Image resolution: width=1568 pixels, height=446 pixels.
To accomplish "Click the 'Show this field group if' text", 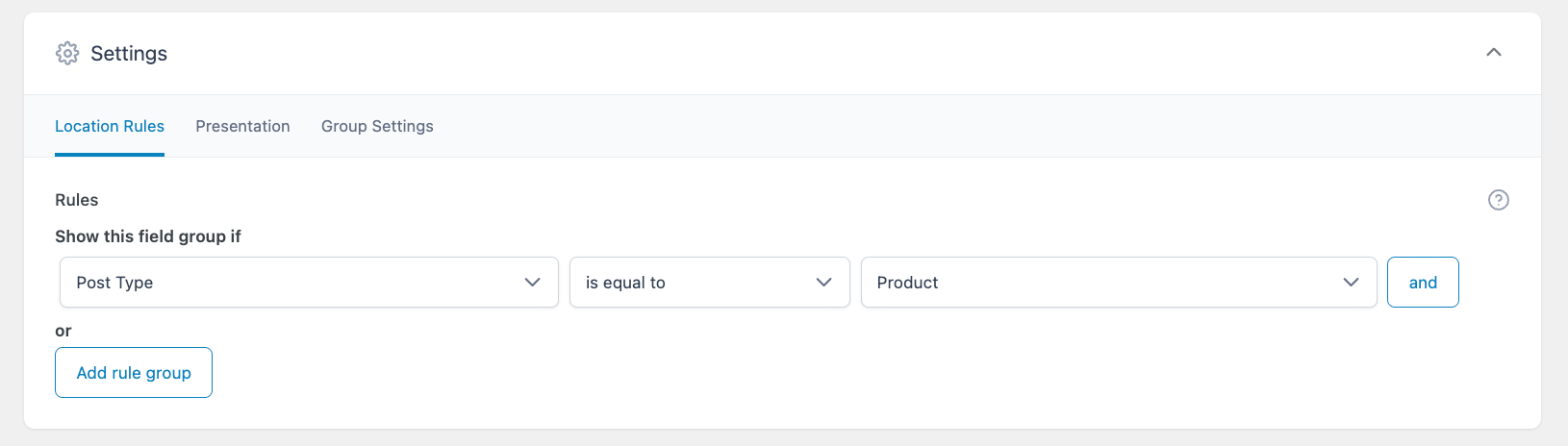I will 148,236.
